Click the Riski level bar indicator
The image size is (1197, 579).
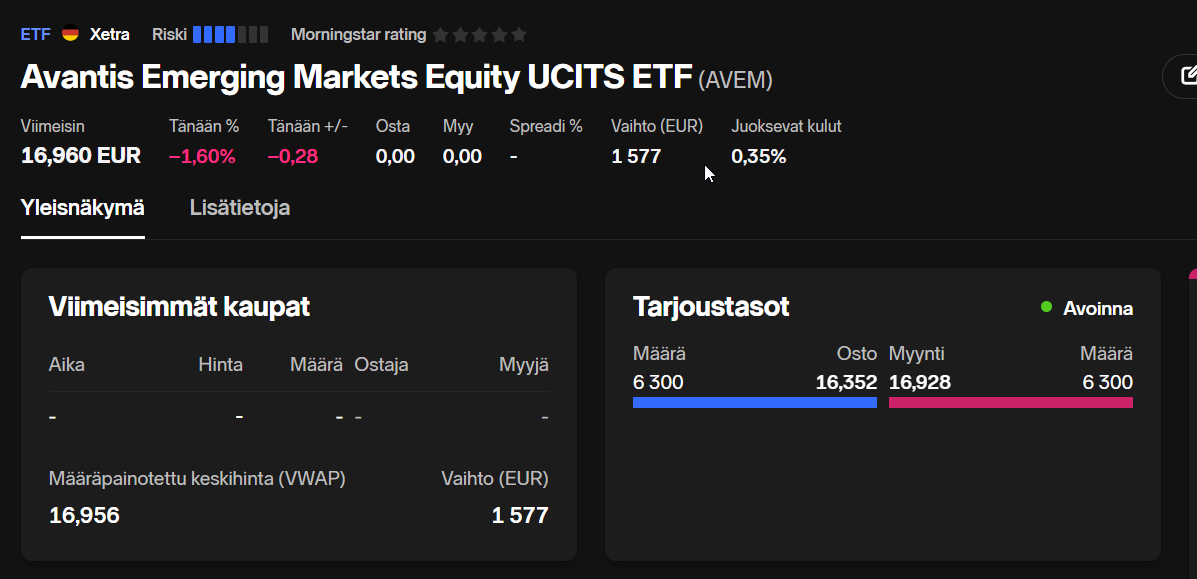(230, 34)
